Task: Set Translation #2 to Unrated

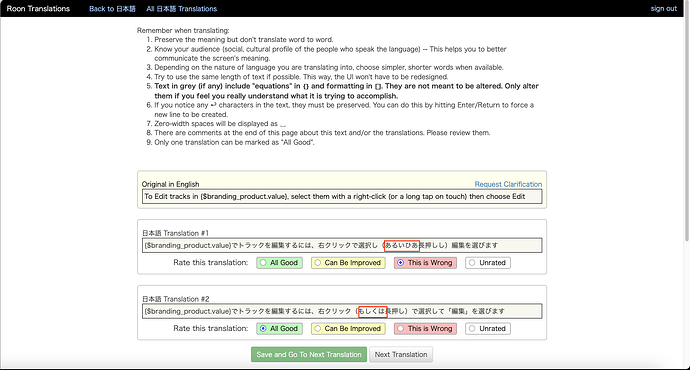Action: point(488,329)
